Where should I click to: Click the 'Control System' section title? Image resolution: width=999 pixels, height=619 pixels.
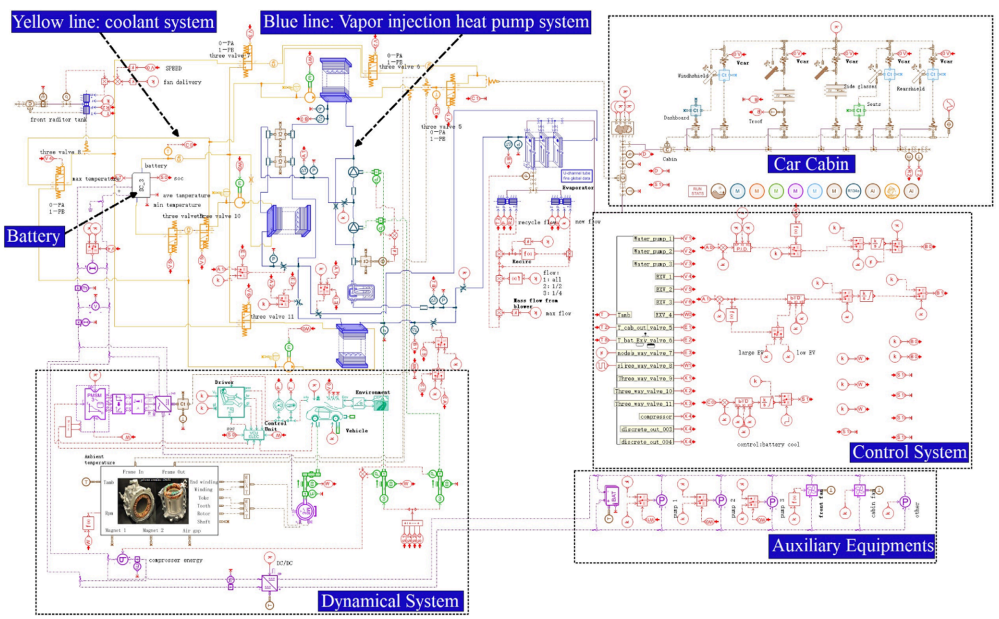[910, 452]
